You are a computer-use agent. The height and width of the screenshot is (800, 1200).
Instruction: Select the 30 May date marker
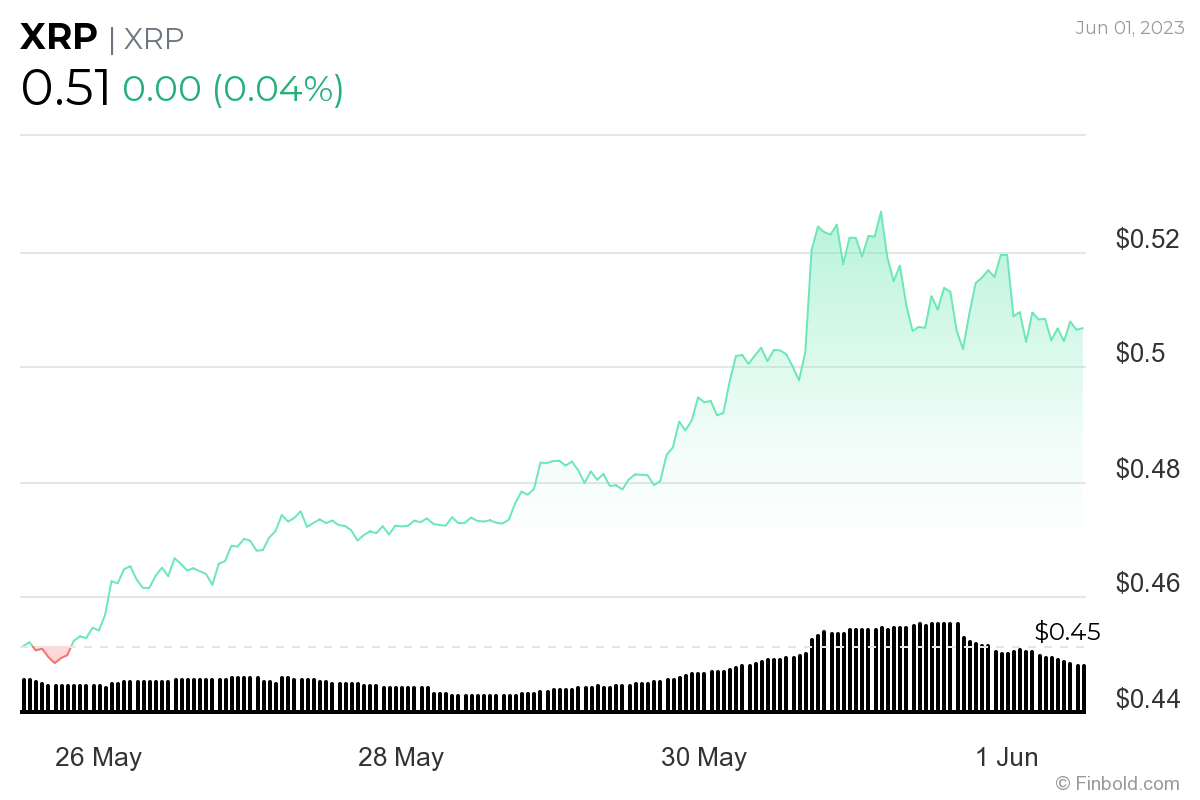[x=704, y=757]
